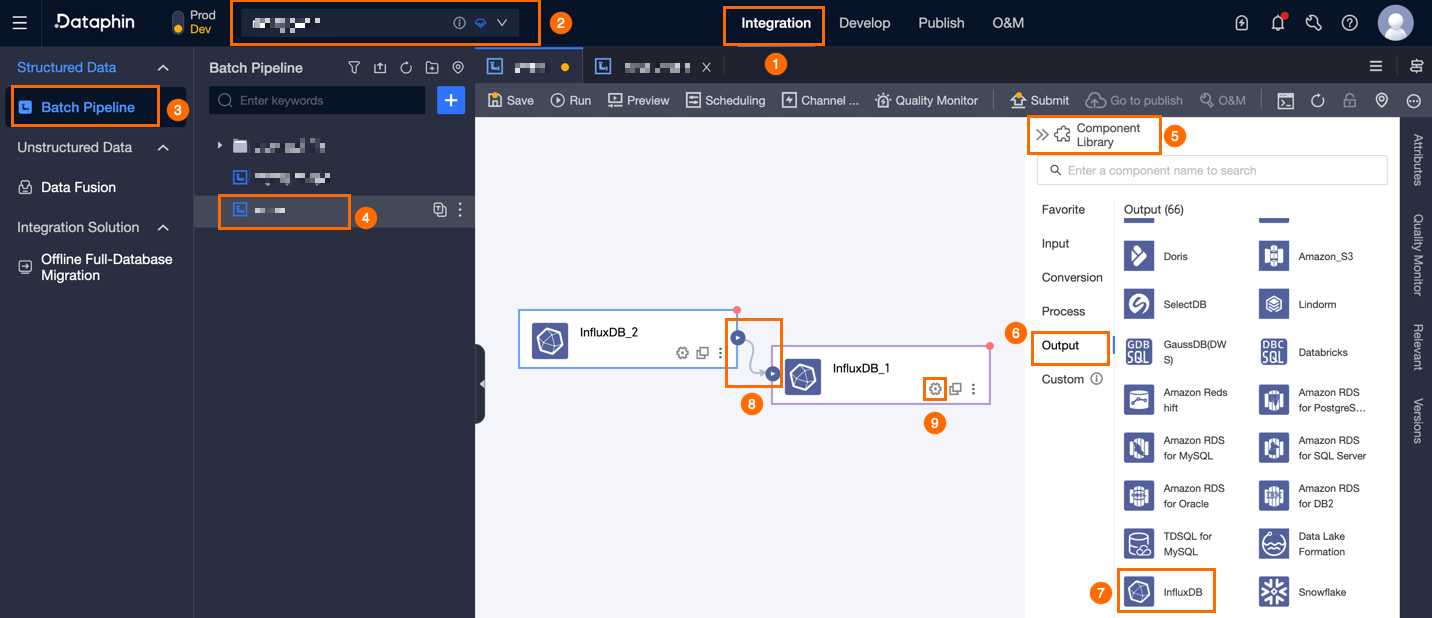Click Preview in the toolbar
Image resolution: width=1432 pixels, height=618 pixels.
click(x=638, y=100)
